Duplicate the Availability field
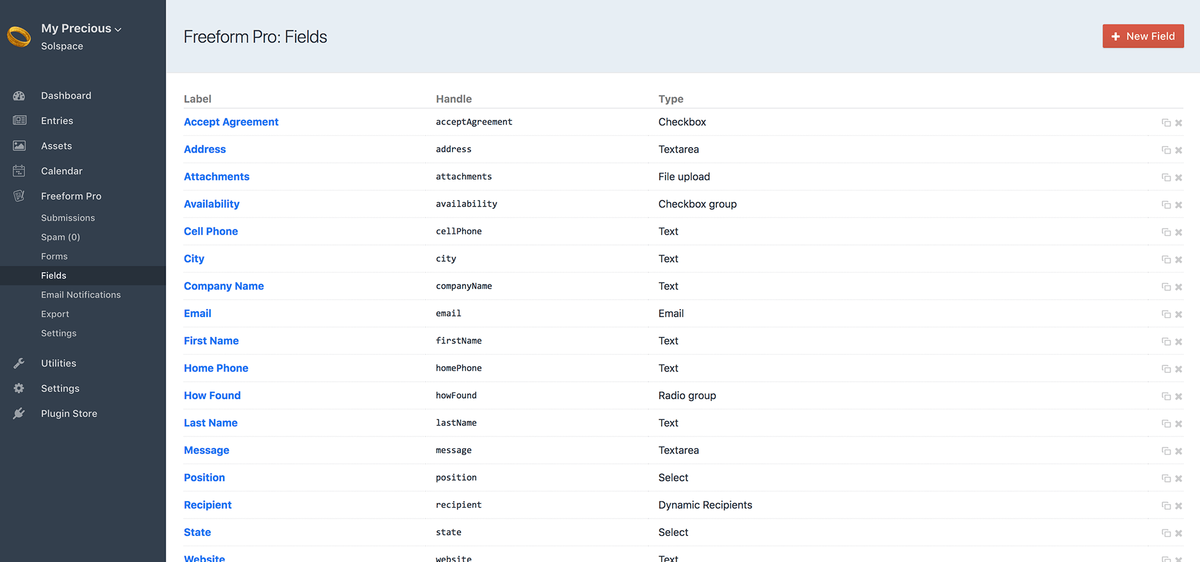Viewport: 1200px width, 562px height. click(x=1166, y=205)
